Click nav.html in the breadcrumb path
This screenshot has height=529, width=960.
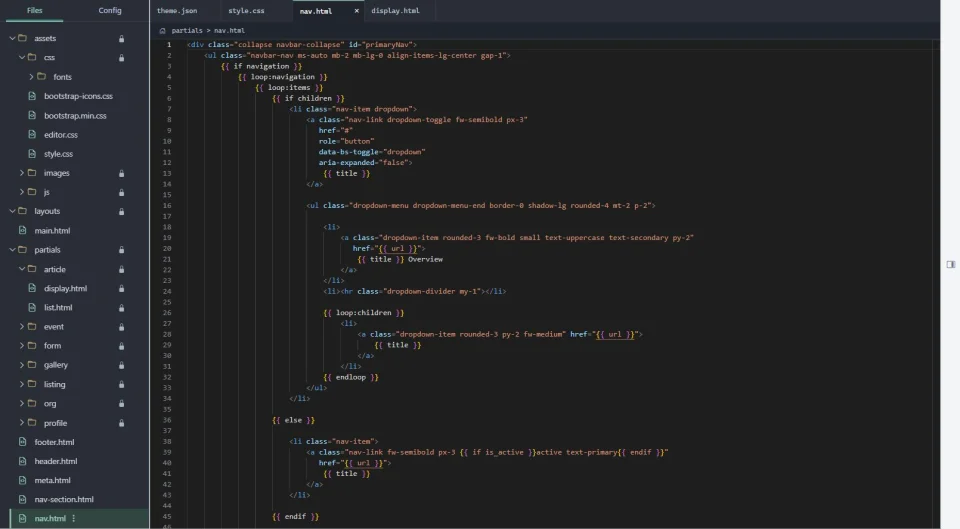[229, 30]
